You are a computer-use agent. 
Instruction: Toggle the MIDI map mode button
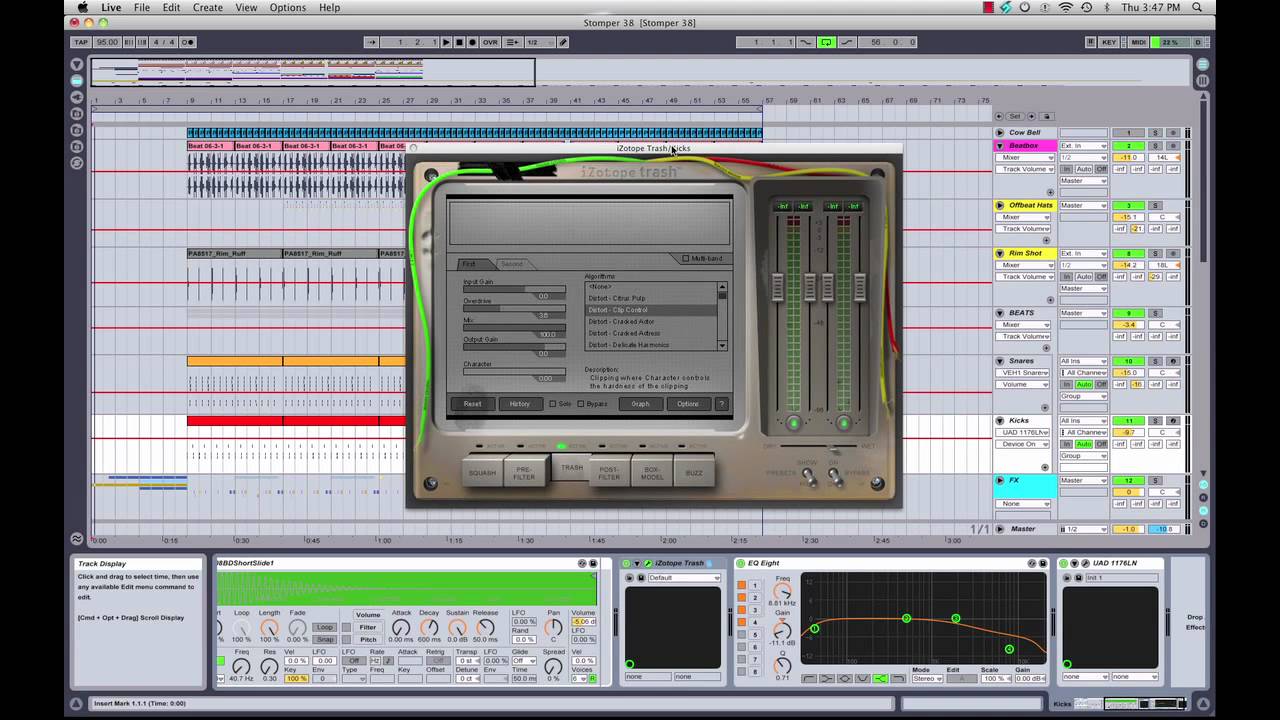point(1138,42)
